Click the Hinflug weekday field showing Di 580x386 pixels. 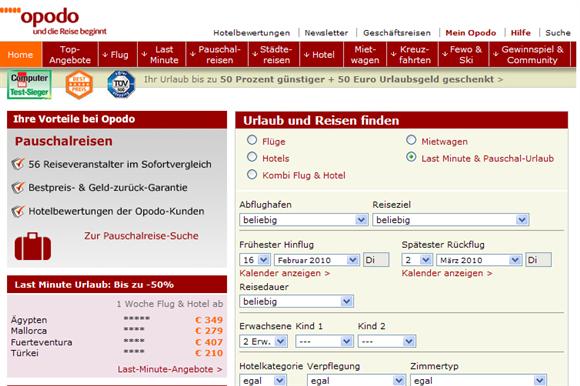(x=376, y=260)
